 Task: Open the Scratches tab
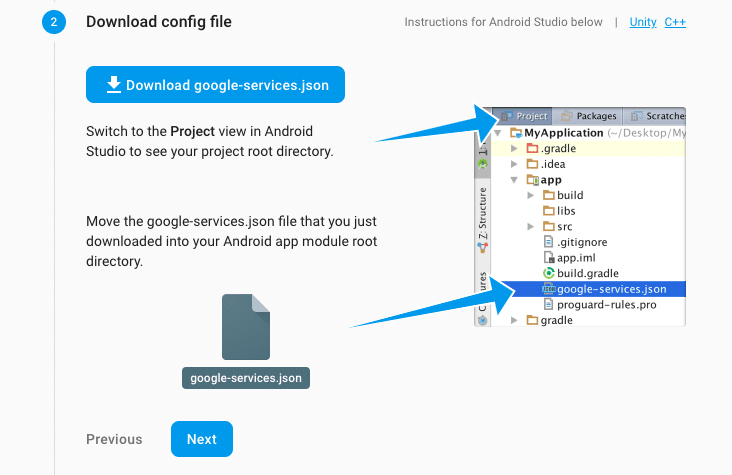658,116
